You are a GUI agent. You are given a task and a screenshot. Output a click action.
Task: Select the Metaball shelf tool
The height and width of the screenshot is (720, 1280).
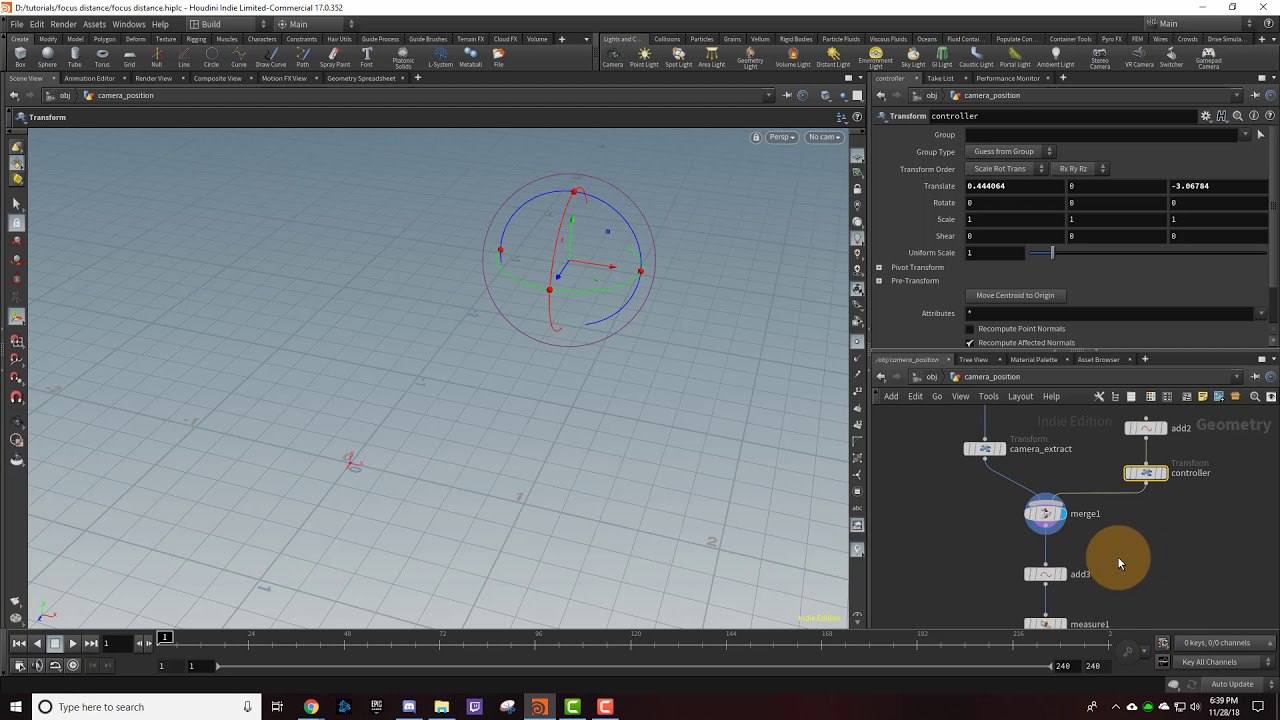tap(471, 57)
